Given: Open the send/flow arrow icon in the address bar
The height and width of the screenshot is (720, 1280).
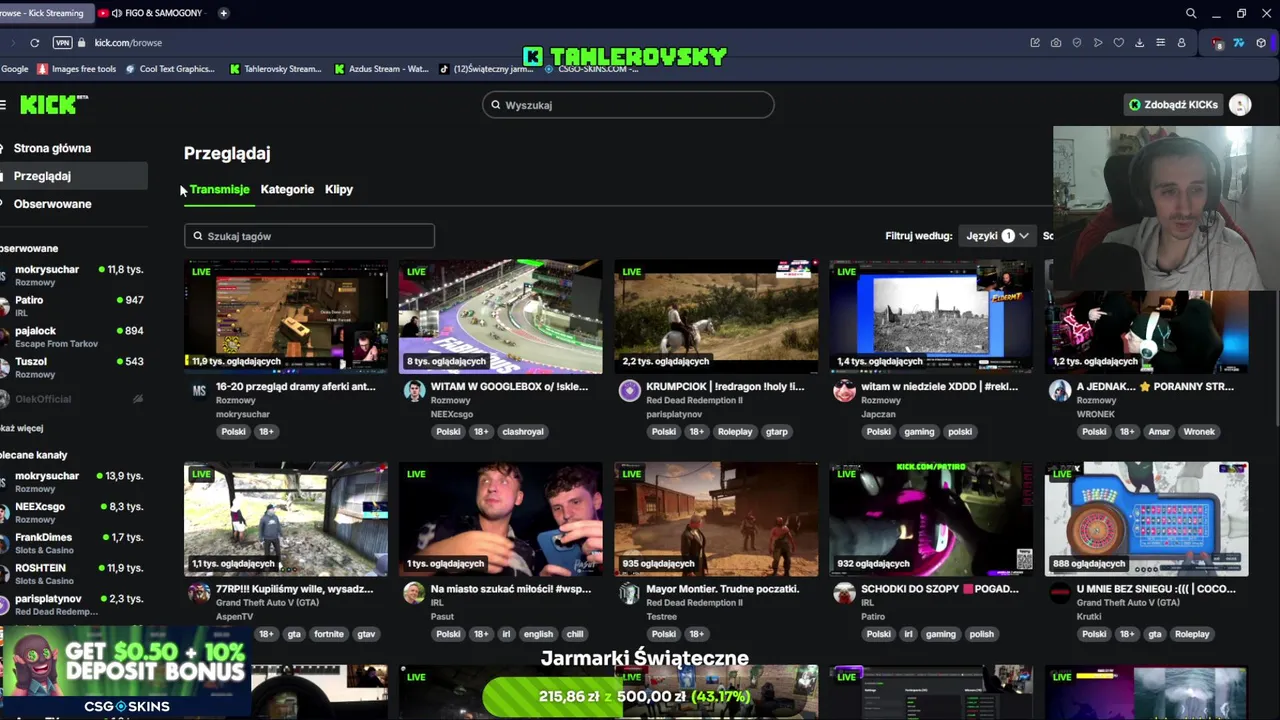Looking at the screenshot, I should pos(1098,43).
